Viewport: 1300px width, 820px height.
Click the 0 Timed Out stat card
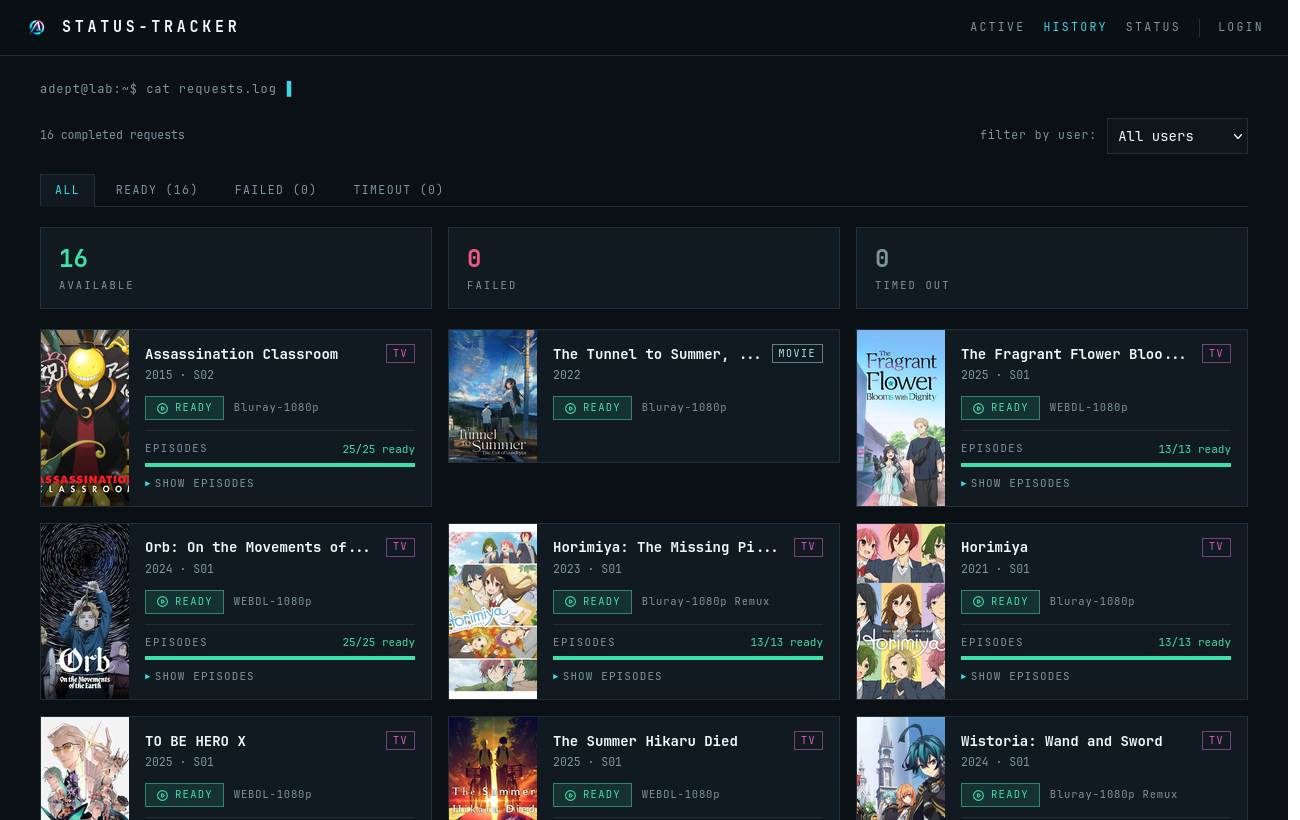pyautogui.click(x=1052, y=268)
